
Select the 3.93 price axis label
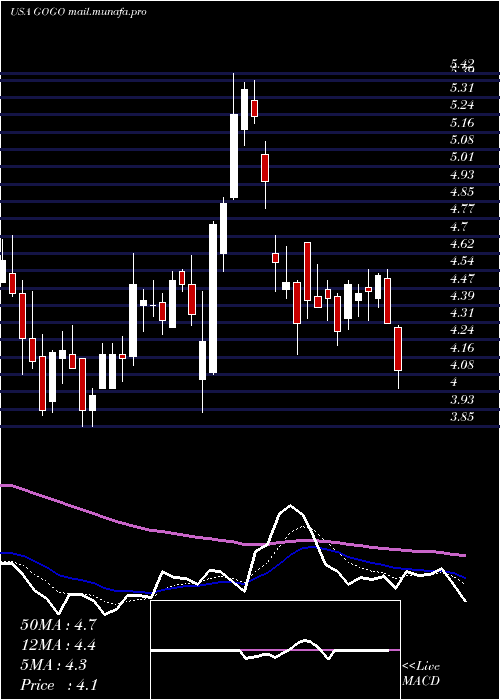coord(462,400)
